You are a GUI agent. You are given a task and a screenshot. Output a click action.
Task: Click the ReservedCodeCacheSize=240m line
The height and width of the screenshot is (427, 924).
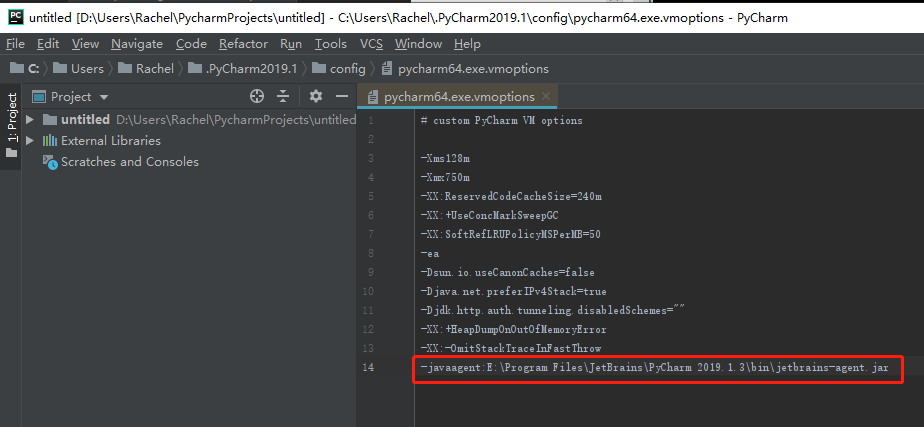[511, 196]
